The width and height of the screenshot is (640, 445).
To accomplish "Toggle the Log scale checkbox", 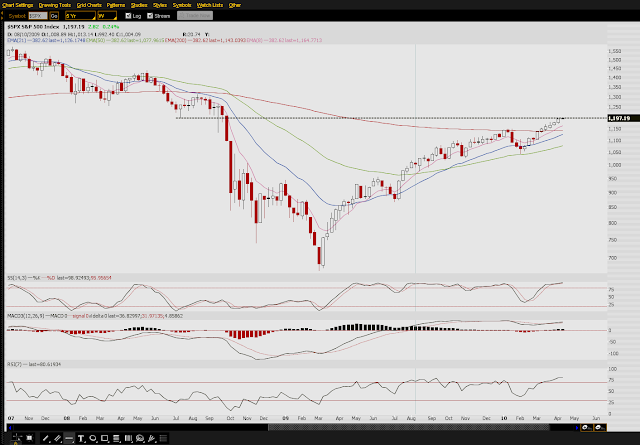I will pos(128,16).
